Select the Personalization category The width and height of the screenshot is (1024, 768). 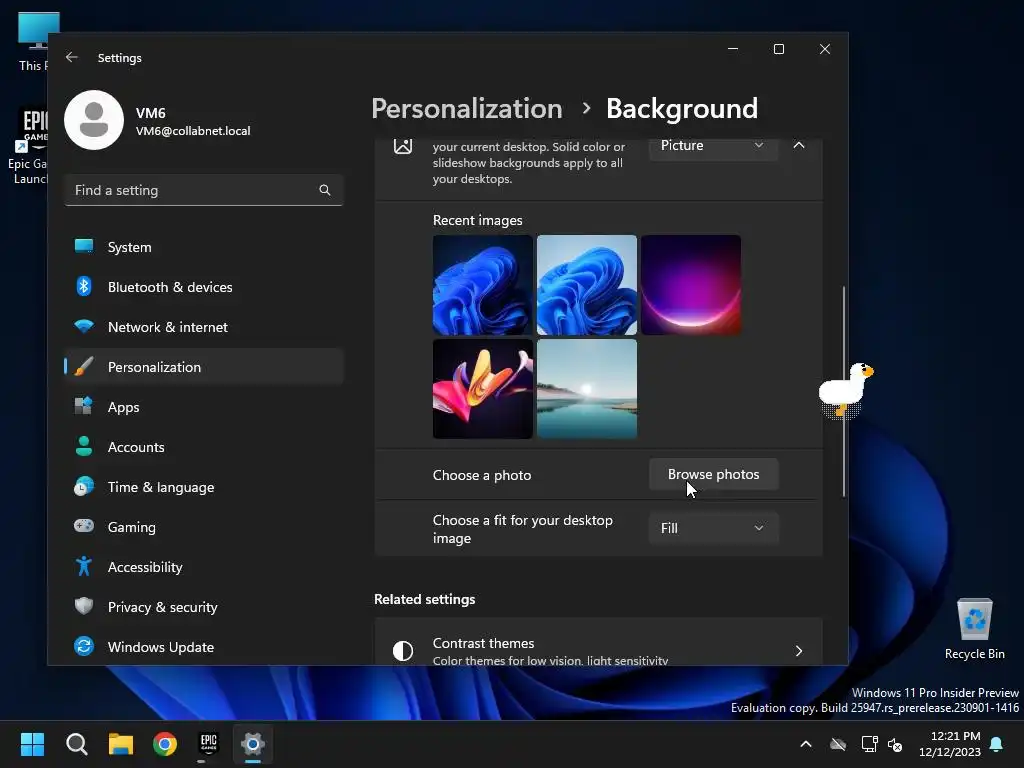pos(204,366)
